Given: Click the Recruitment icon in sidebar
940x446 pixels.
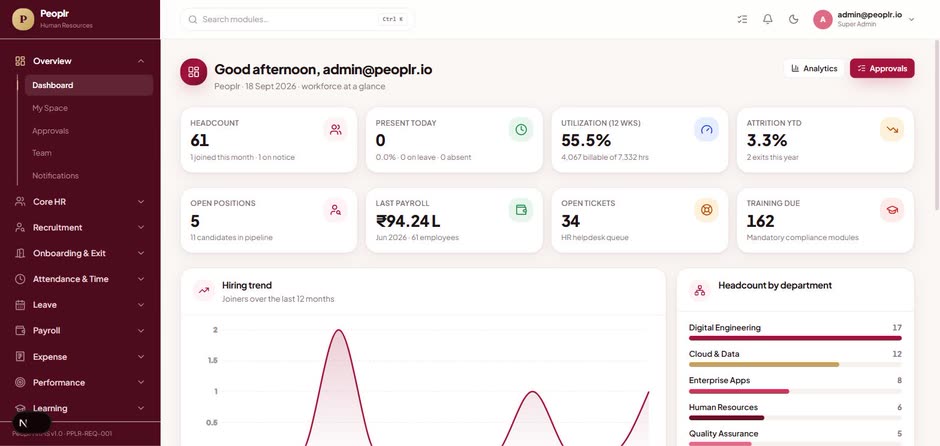Looking at the screenshot, I should [20, 228].
